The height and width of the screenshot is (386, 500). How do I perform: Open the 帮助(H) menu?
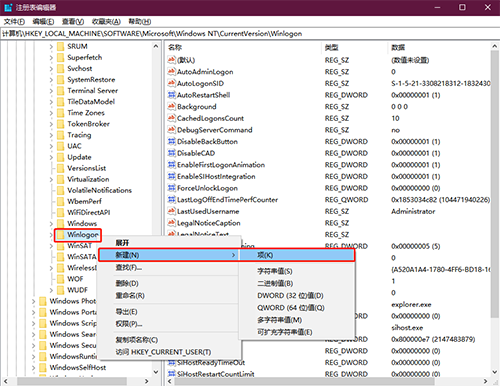tap(140, 22)
